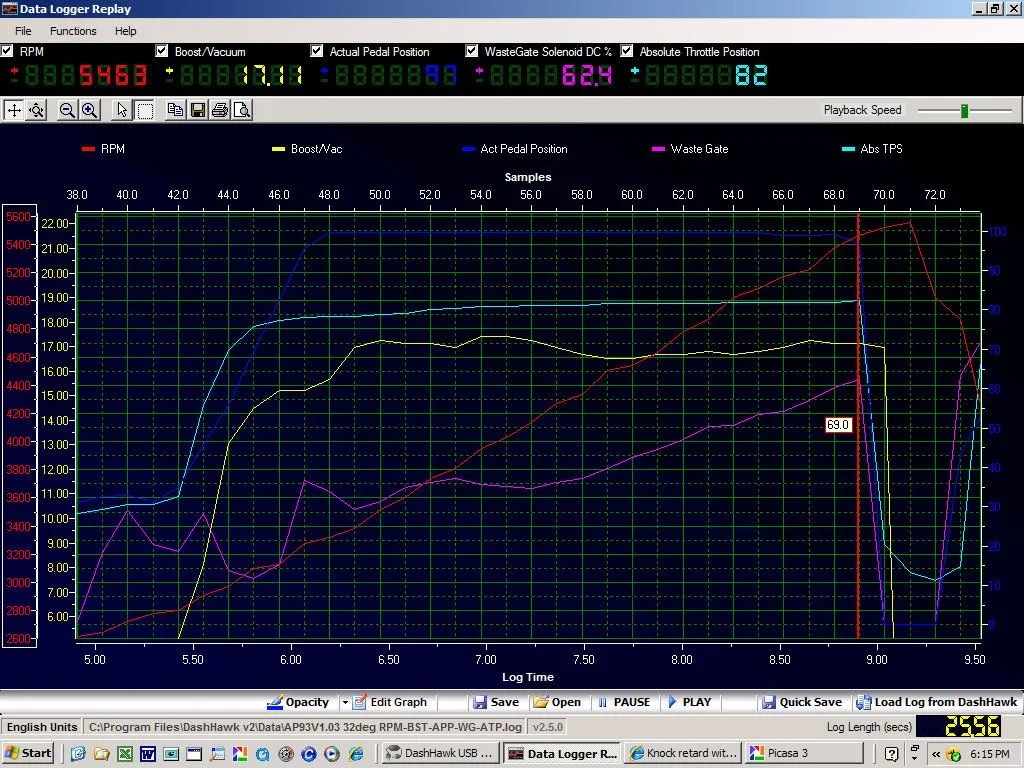This screenshot has width=1024, height=768.
Task: Disable the WasteGate Solenoid DC % checkbox
Action: pyautogui.click(x=473, y=51)
